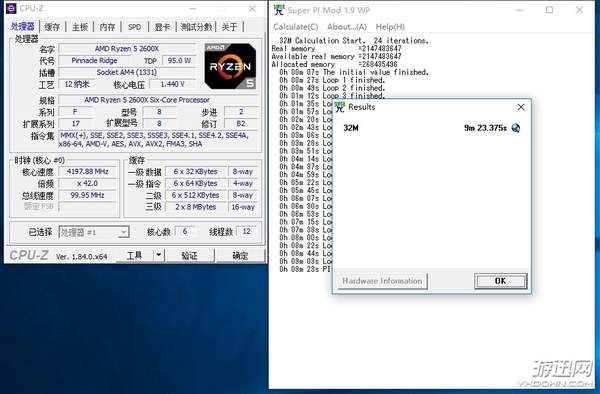Open the Help(H) menu in Super PI
Image resolution: width=600 pixels, height=394 pixels.
(390, 27)
